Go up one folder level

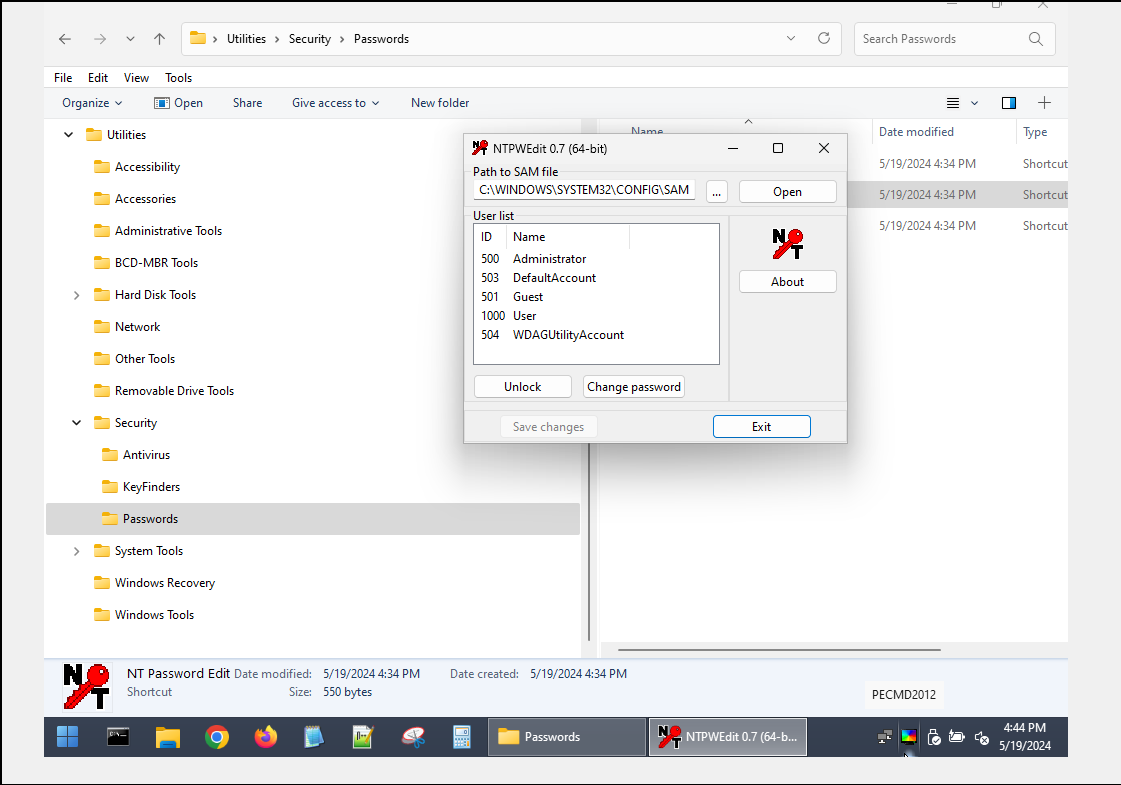[159, 39]
